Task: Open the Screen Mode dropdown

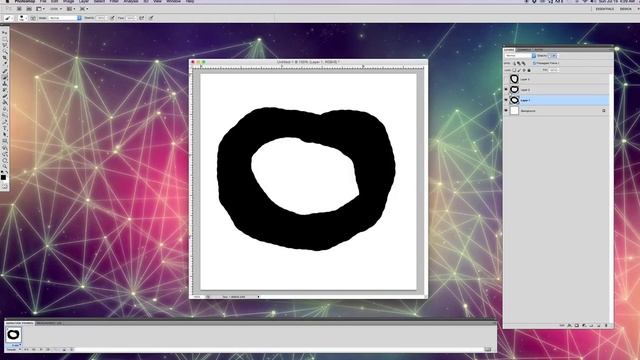Action: click(84, 9)
